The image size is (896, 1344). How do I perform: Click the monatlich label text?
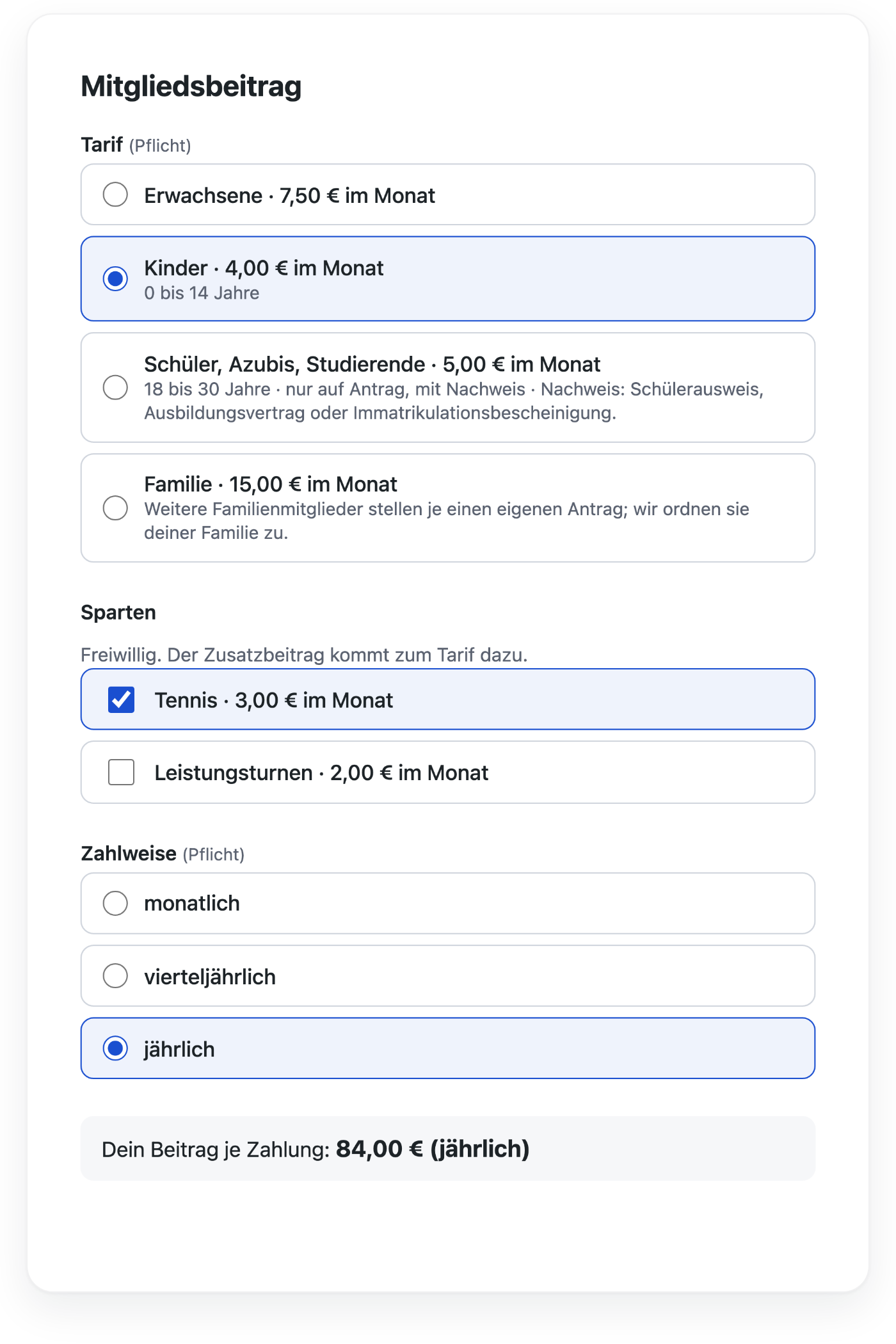[192, 903]
